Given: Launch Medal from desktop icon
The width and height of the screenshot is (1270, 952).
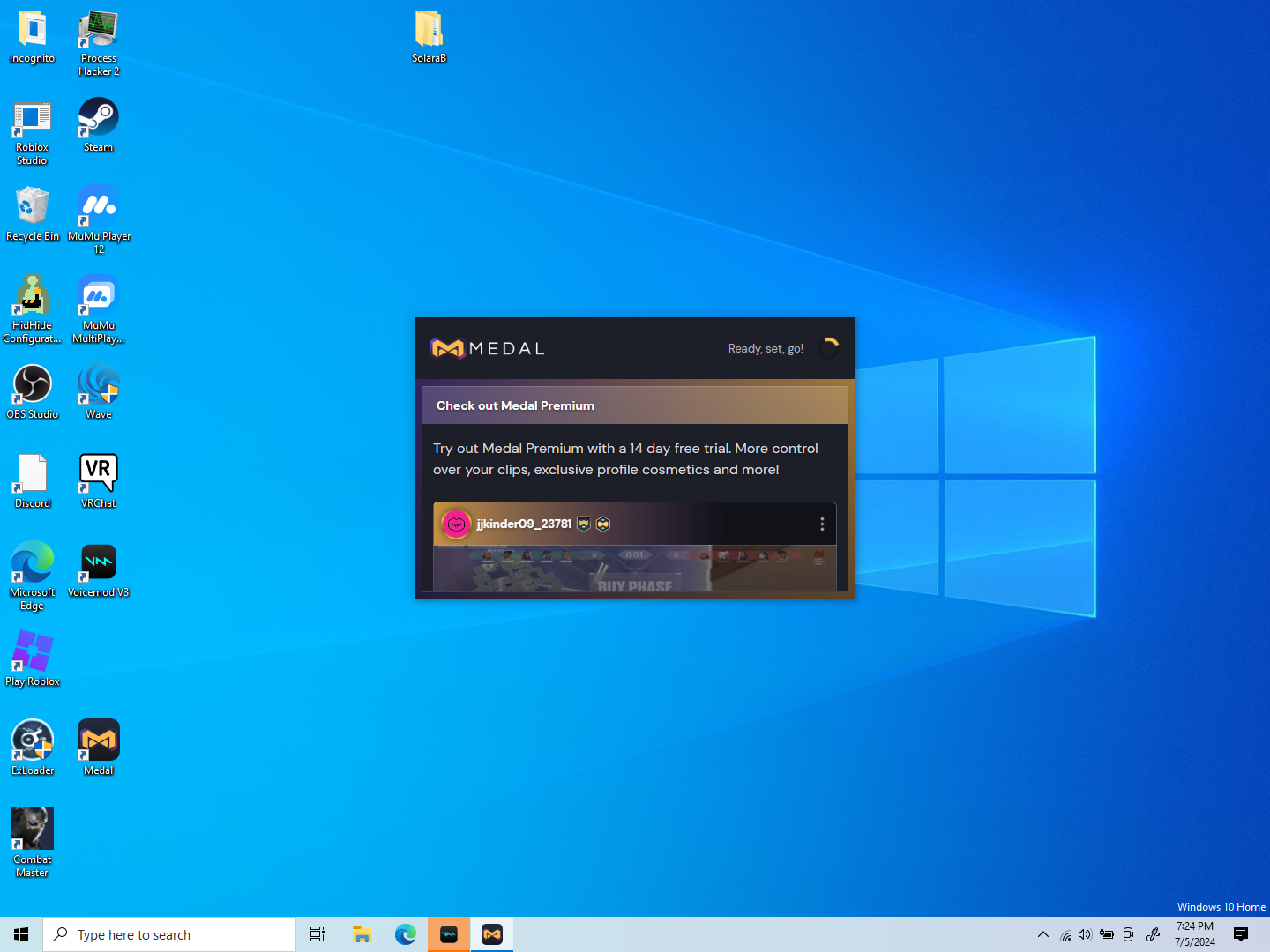Looking at the screenshot, I should point(99,748).
